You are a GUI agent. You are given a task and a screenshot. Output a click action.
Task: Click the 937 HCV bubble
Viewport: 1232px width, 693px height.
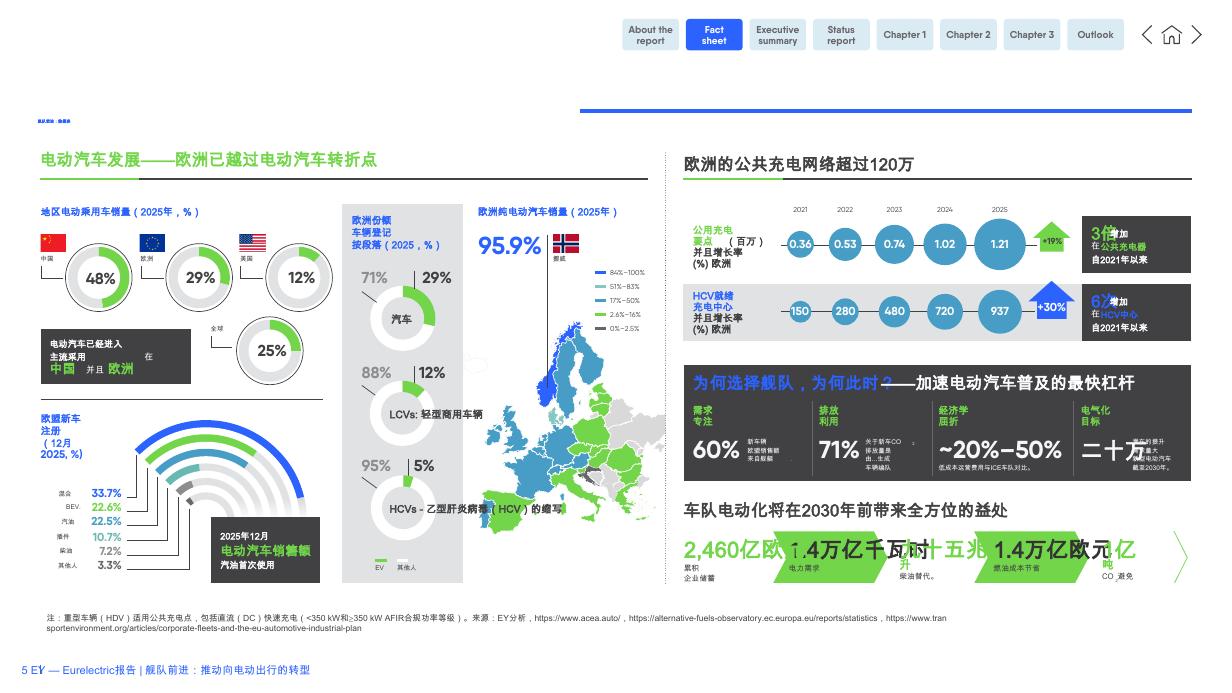1000,311
